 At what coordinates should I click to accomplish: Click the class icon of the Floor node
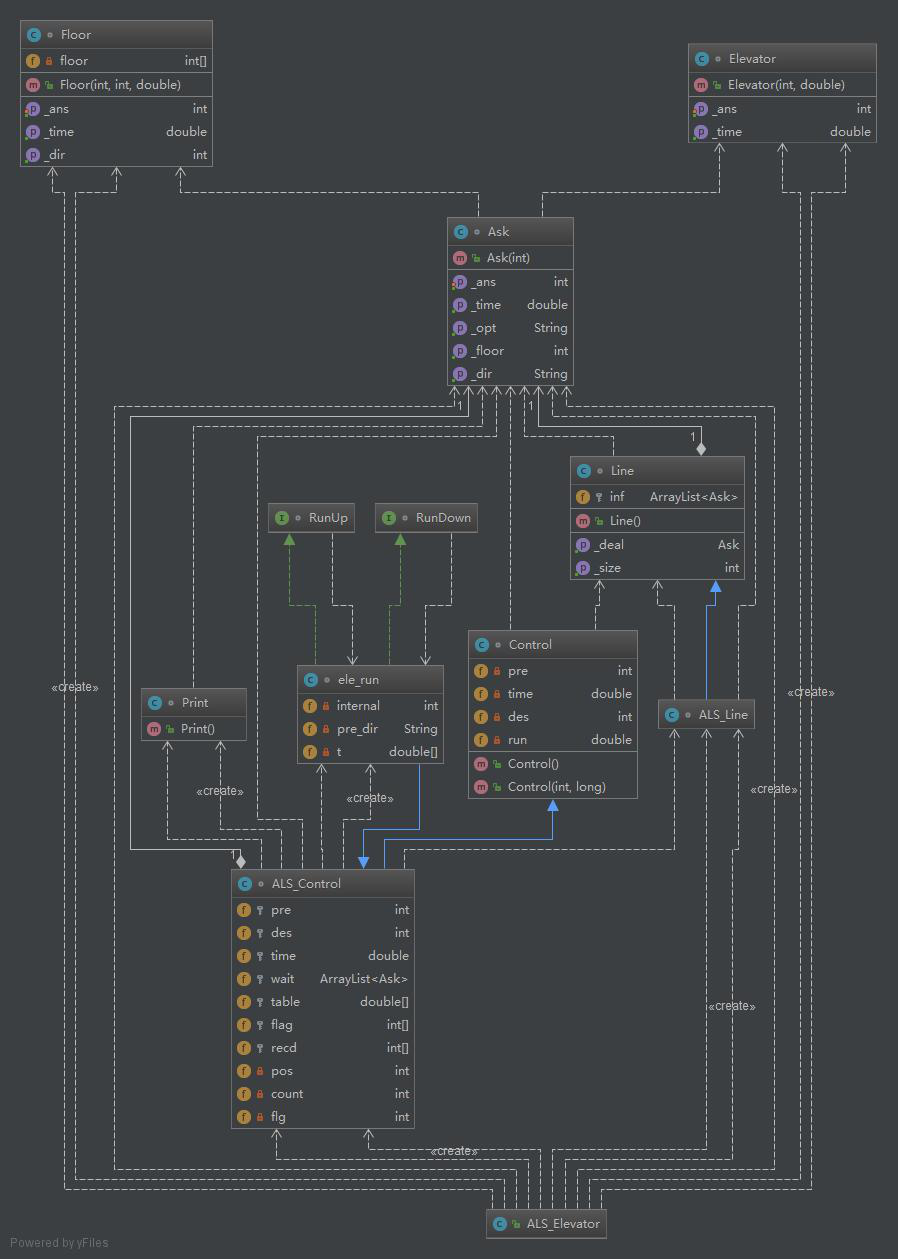coord(33,35)
